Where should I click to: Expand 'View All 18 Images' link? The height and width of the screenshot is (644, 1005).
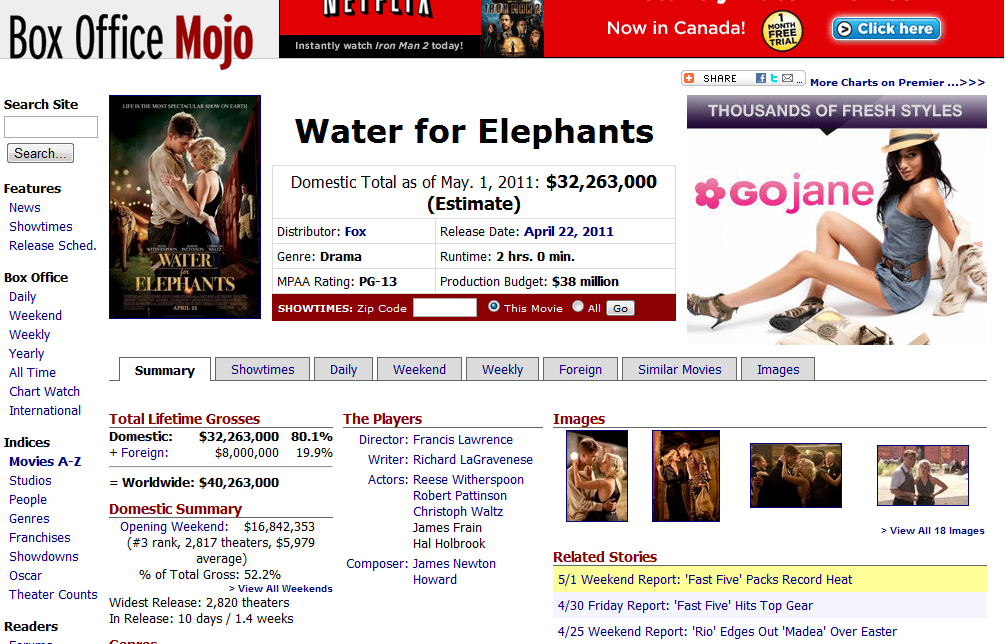pos(932,531)
